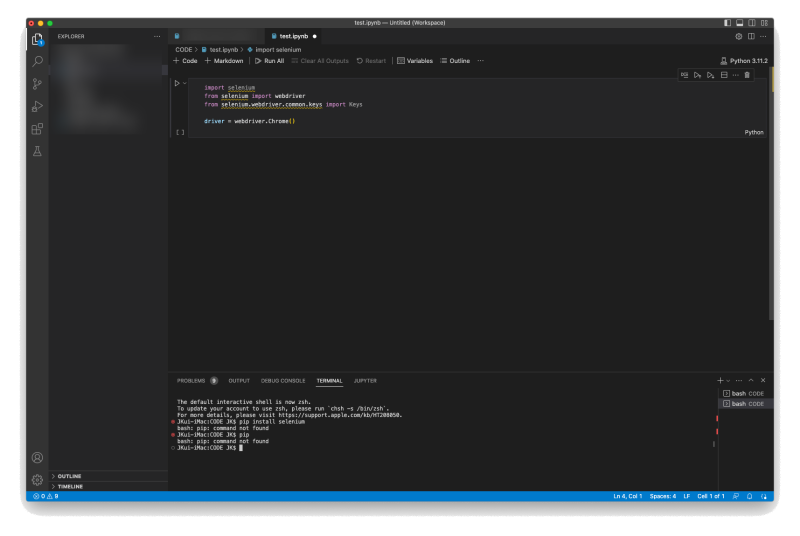Select the TERMINAL panel tab
Image resolution: width=800 pixels, height=536 pixels.
(330, 381)
